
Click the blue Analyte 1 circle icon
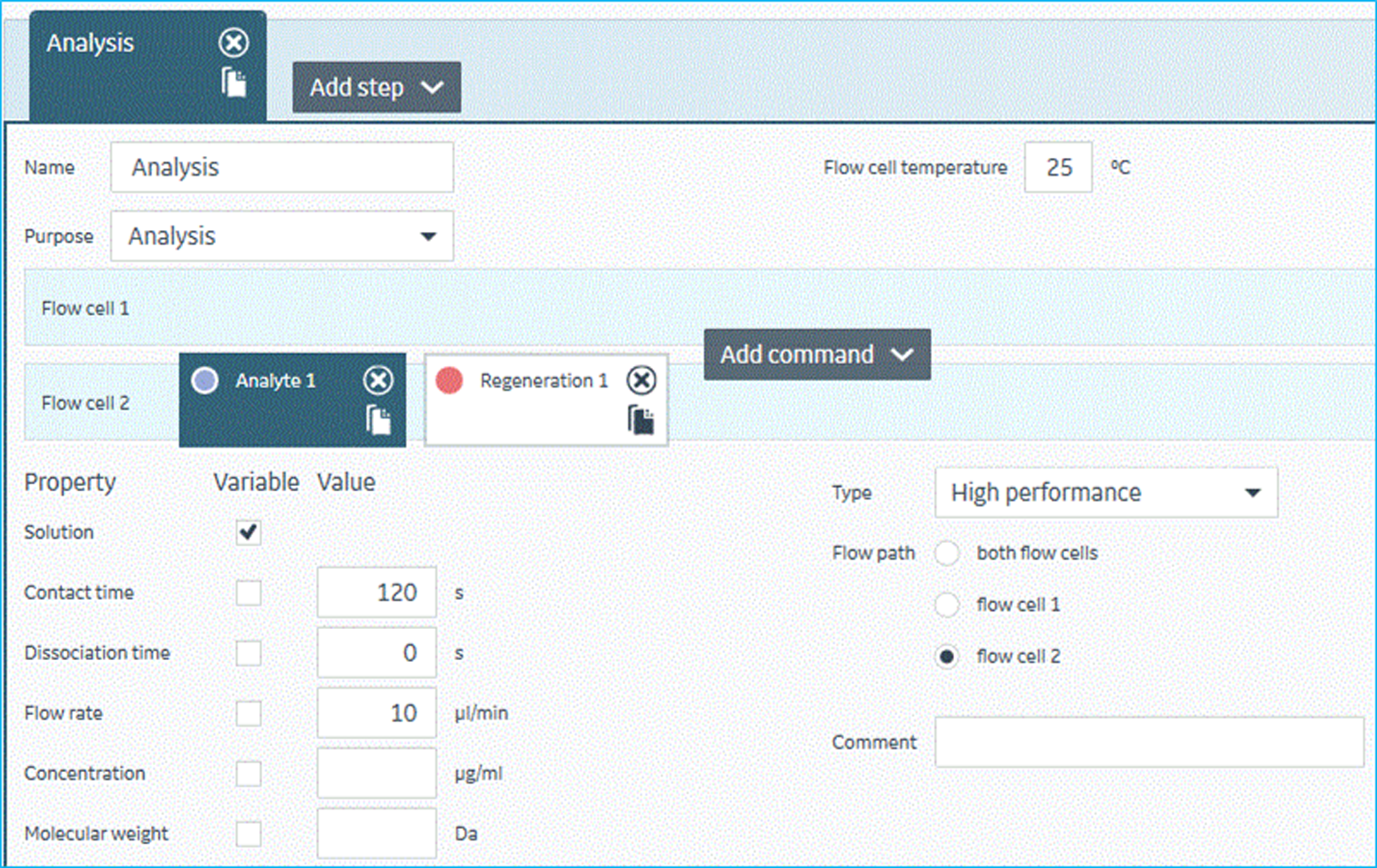205,380
